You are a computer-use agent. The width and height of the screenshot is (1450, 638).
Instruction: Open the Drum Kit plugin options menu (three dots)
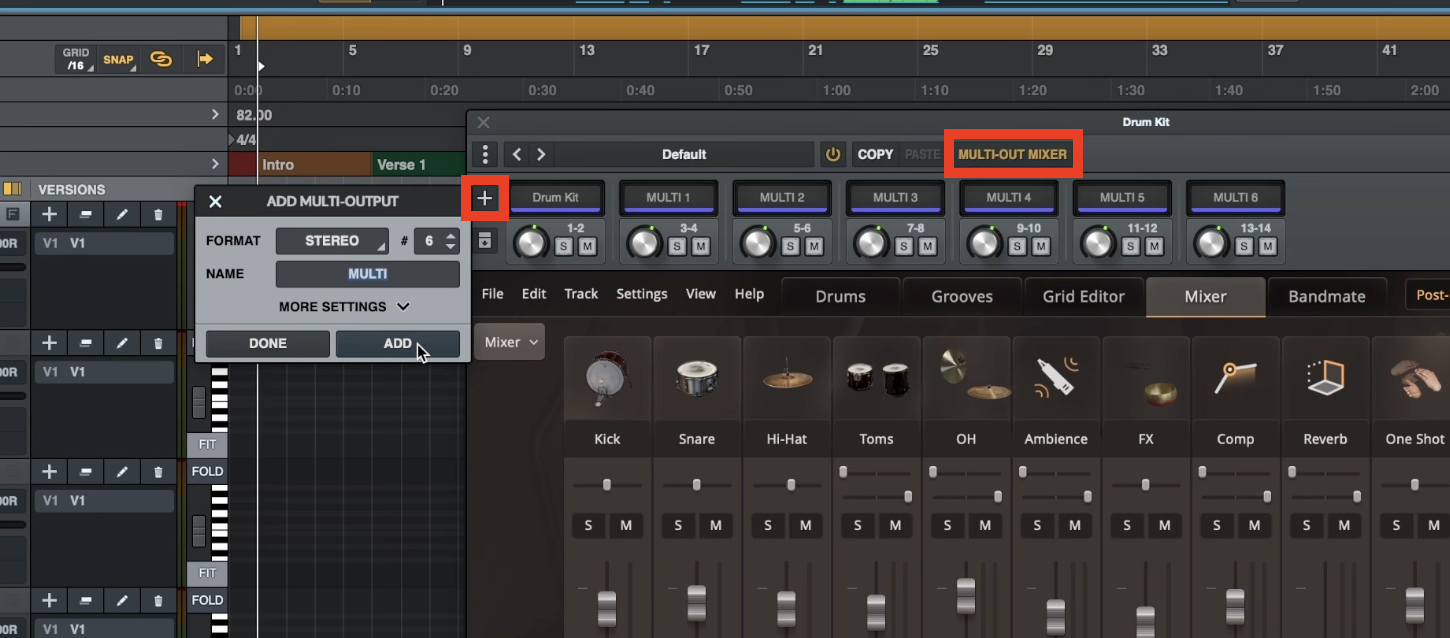pos(485,154)
